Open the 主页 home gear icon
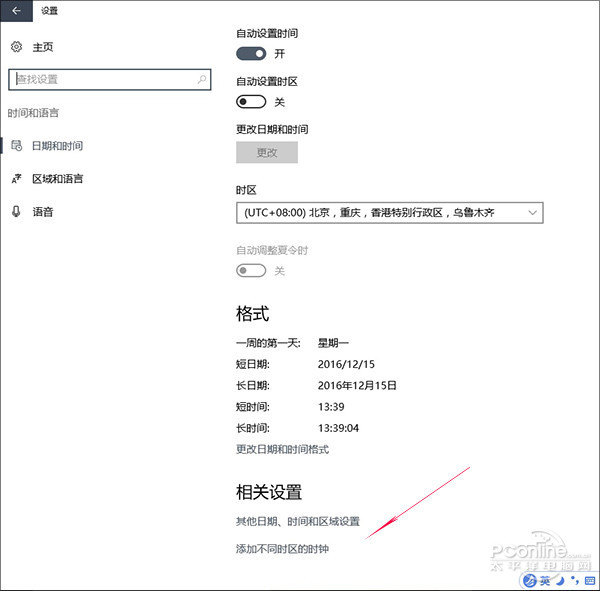 pos(16,47)
